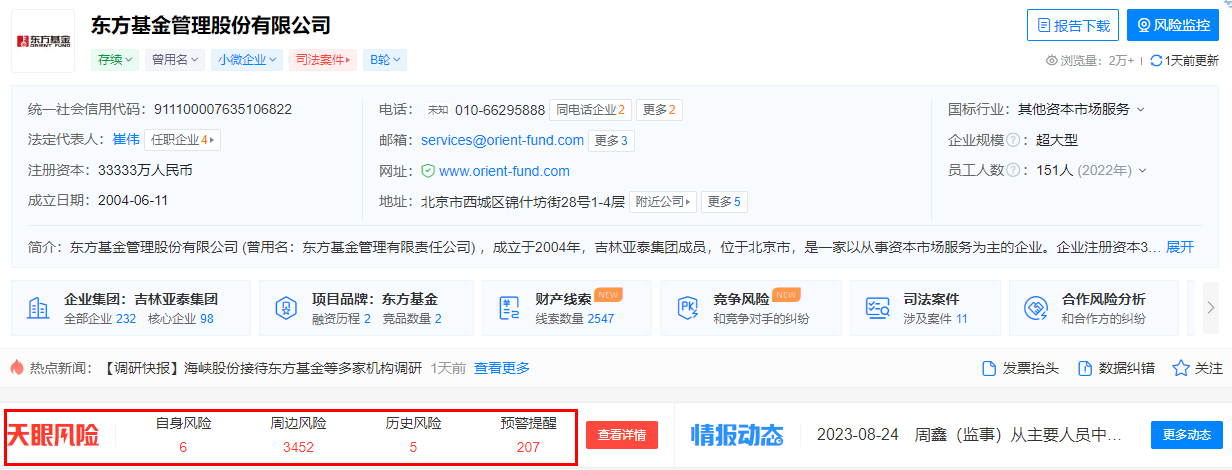1232x470 pixels.
Task: Open 竞品数量 2 details
Action: pos(412,319)
